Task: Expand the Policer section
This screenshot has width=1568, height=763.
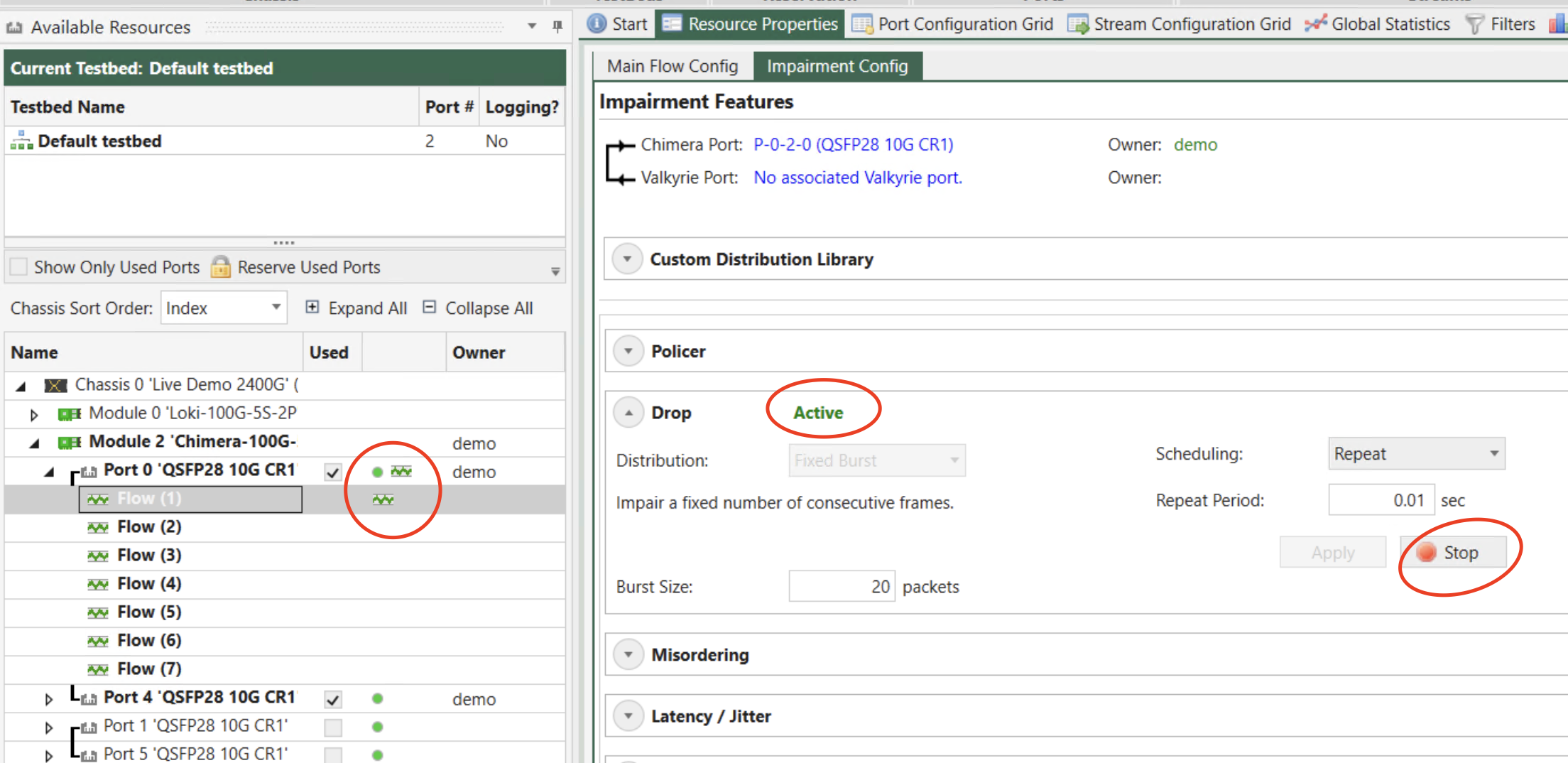Action: pyautogui.click(x=628, y=352)
